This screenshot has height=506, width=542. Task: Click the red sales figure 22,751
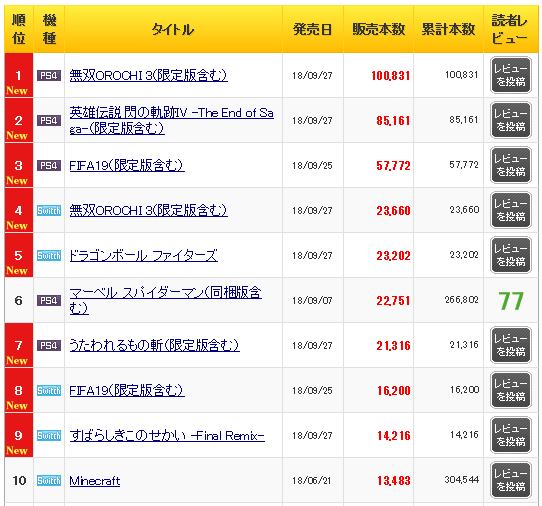point(393,301)
